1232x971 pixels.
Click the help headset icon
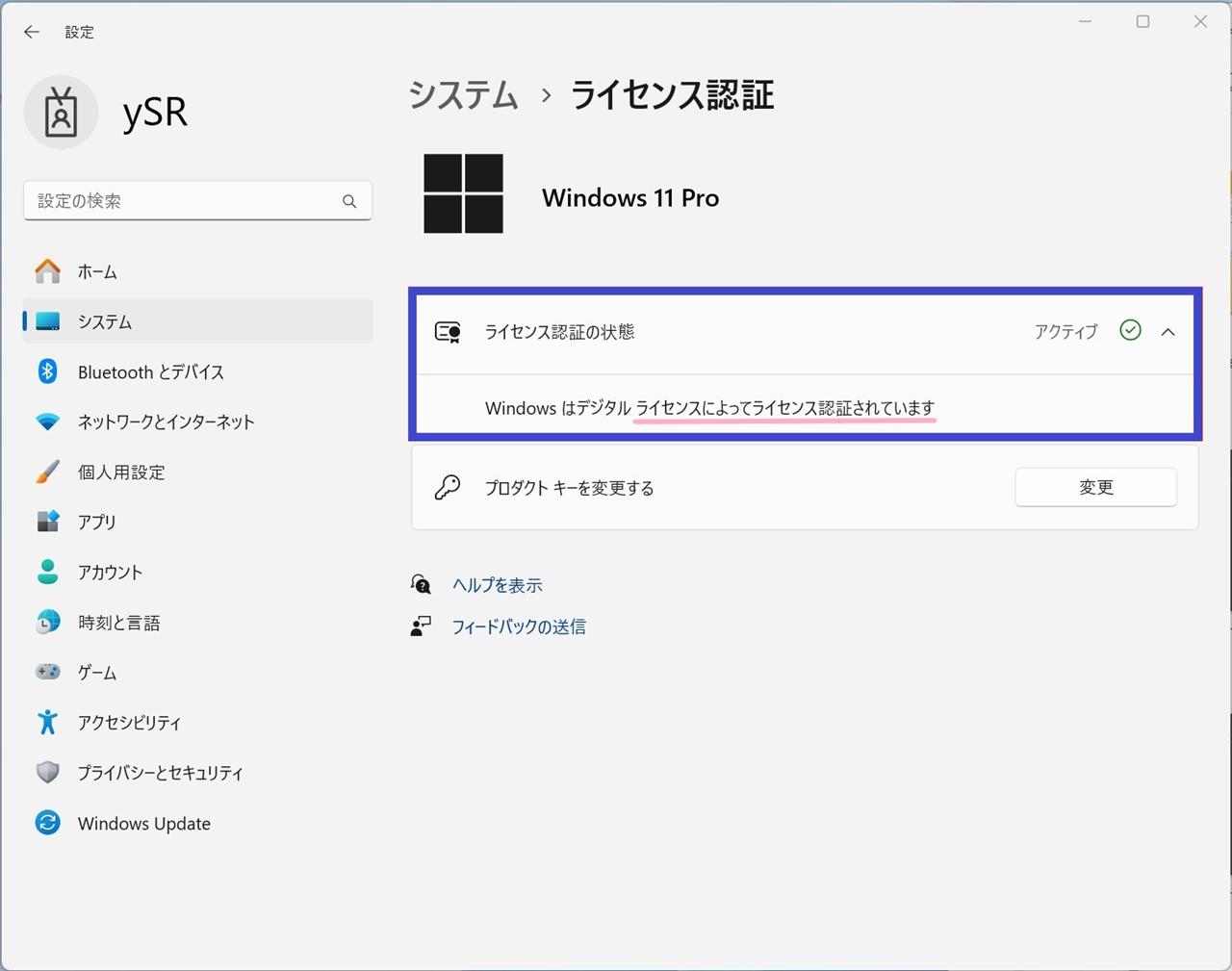421,584
